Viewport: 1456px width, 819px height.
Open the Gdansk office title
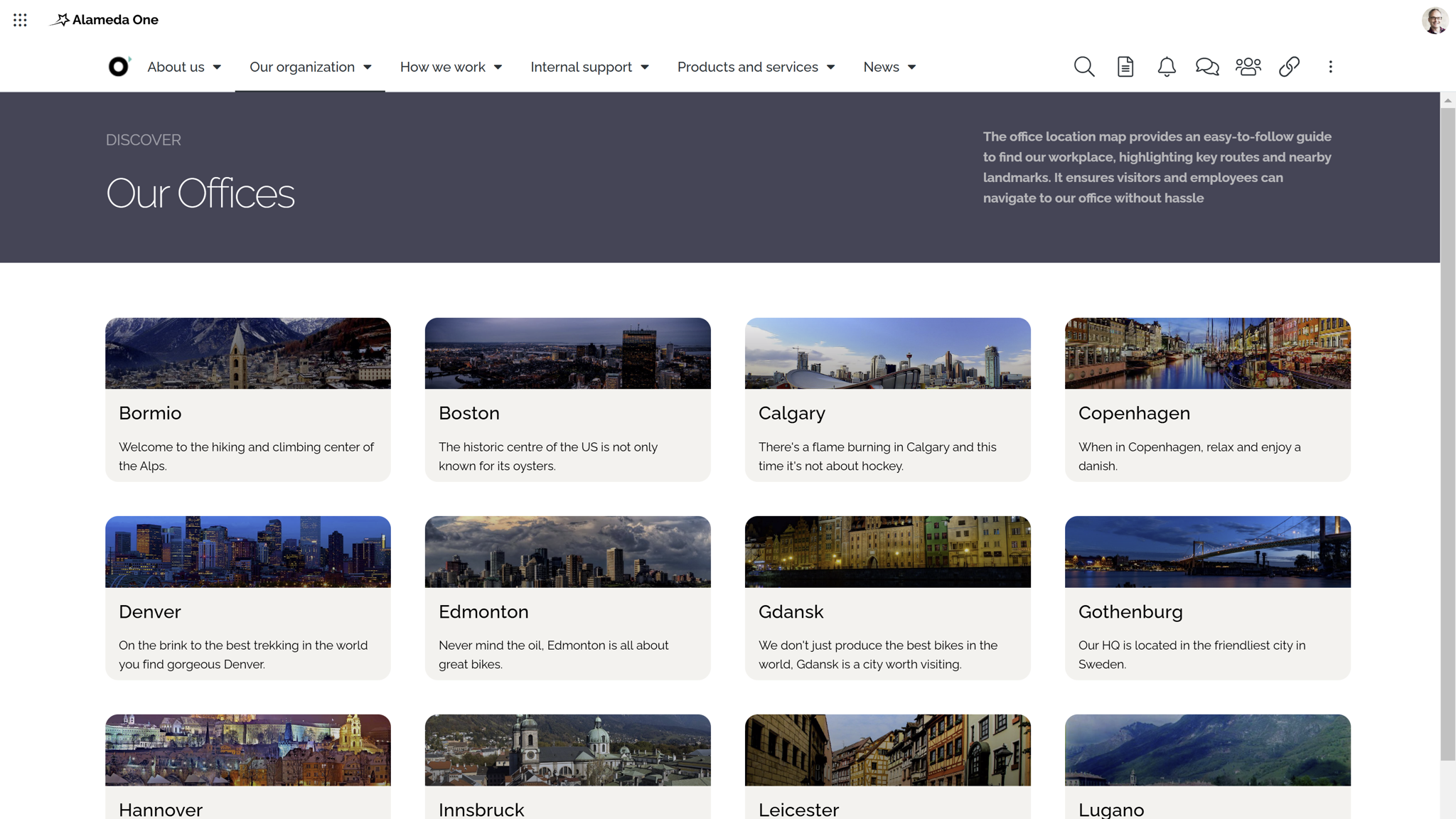click(x=791, y=611)
